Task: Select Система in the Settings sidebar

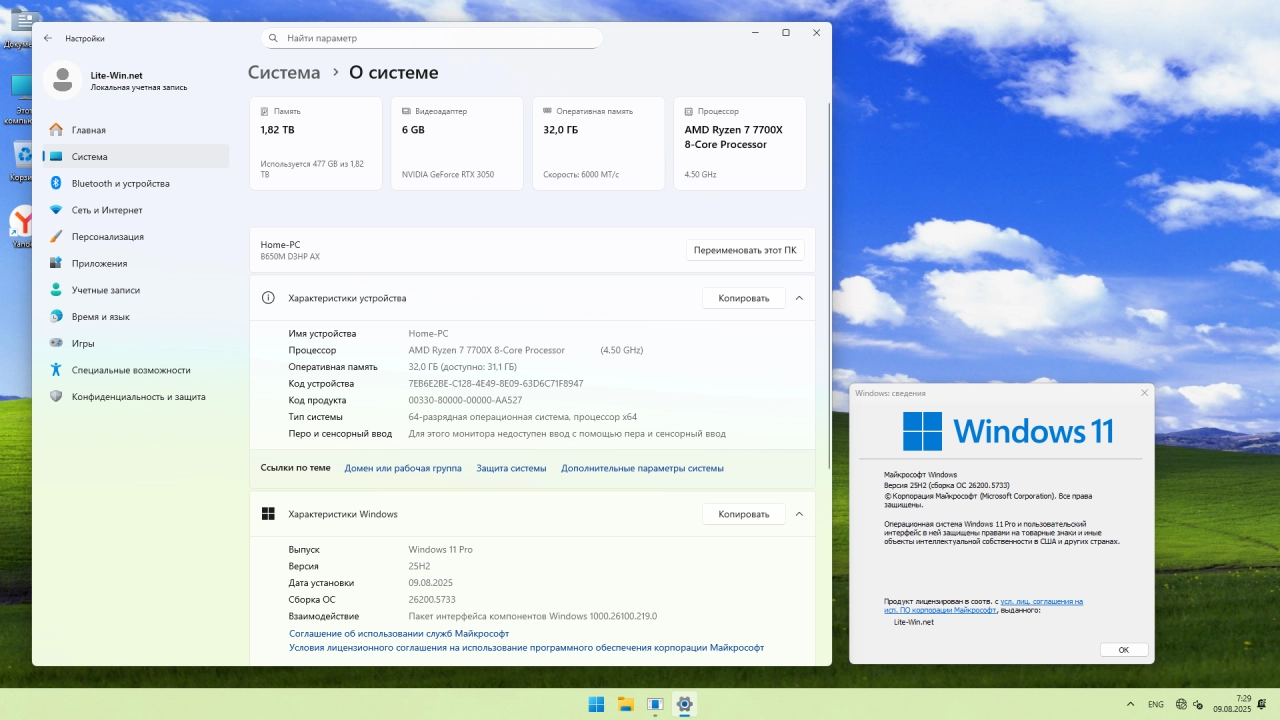Action: pyautogui.click(x=136, y=156)
